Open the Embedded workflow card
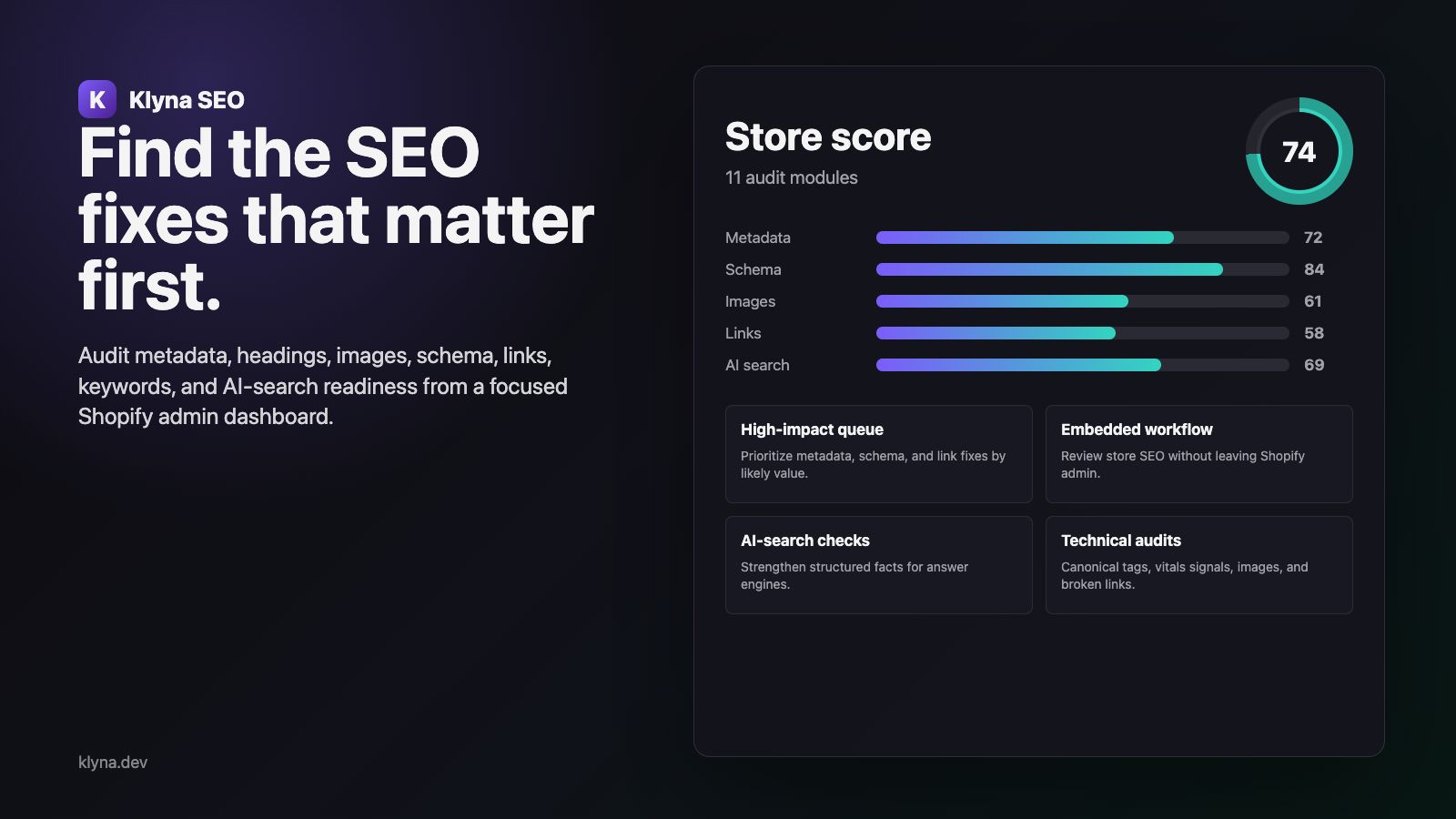The height and width of the screenshot is (819, 1456). click(1199, 454)
